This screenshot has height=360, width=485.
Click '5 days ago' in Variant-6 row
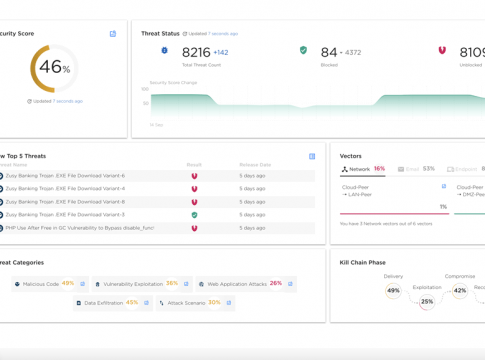point(252,176)
